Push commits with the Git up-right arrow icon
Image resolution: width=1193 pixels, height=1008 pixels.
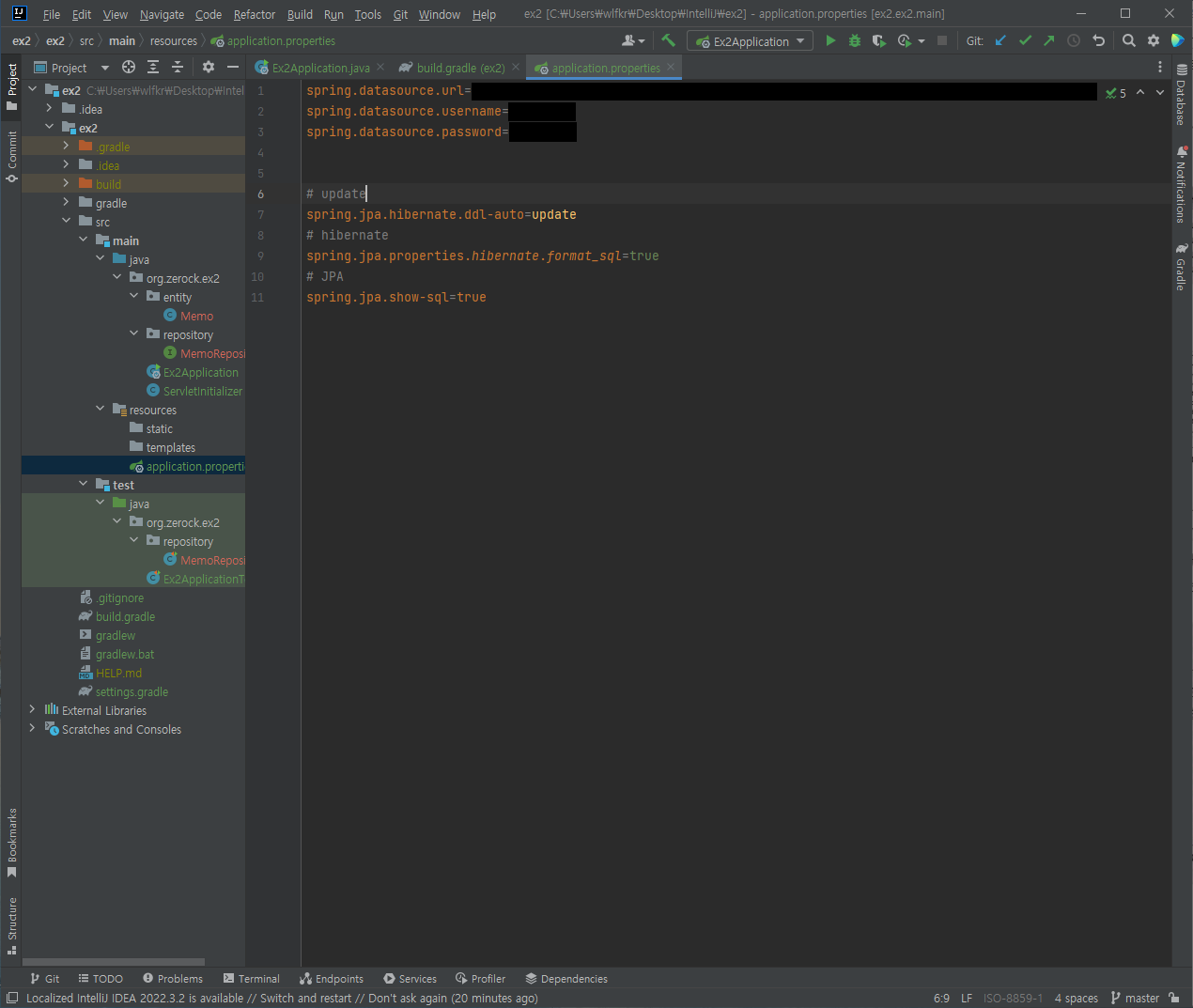click(1049, 40)
